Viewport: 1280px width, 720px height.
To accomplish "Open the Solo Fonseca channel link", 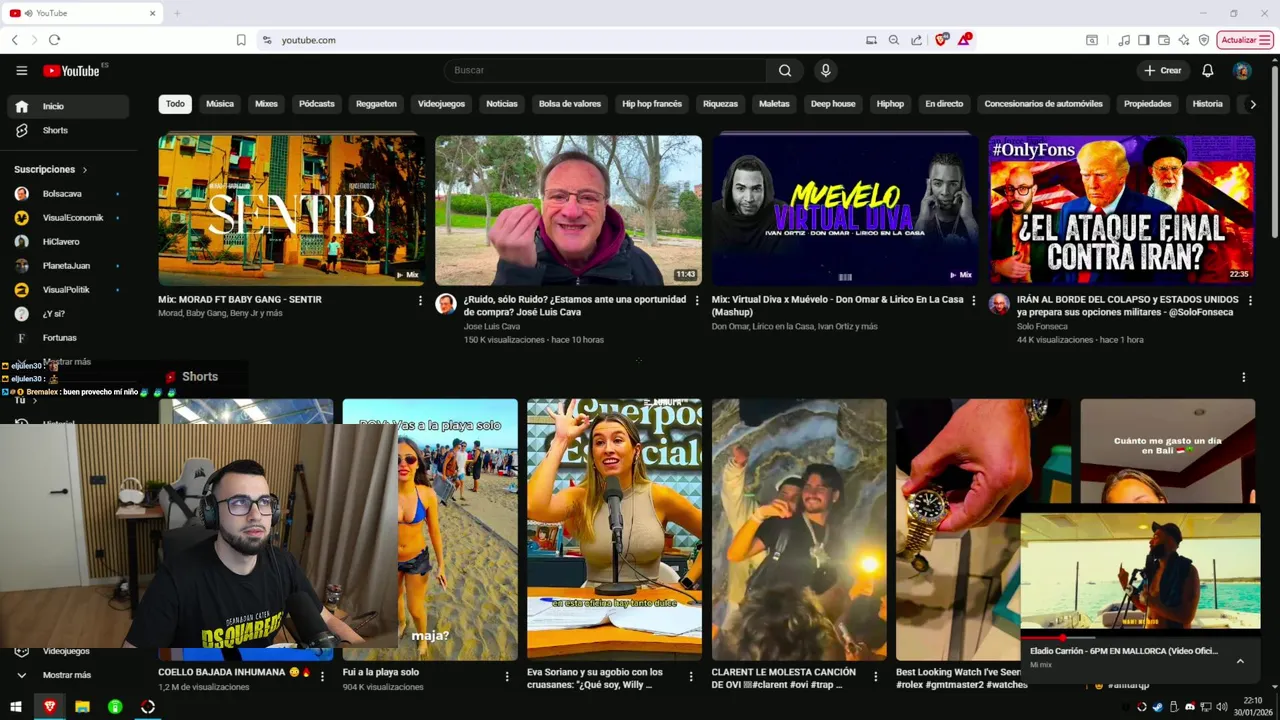I will click(x=1042, y=327).
